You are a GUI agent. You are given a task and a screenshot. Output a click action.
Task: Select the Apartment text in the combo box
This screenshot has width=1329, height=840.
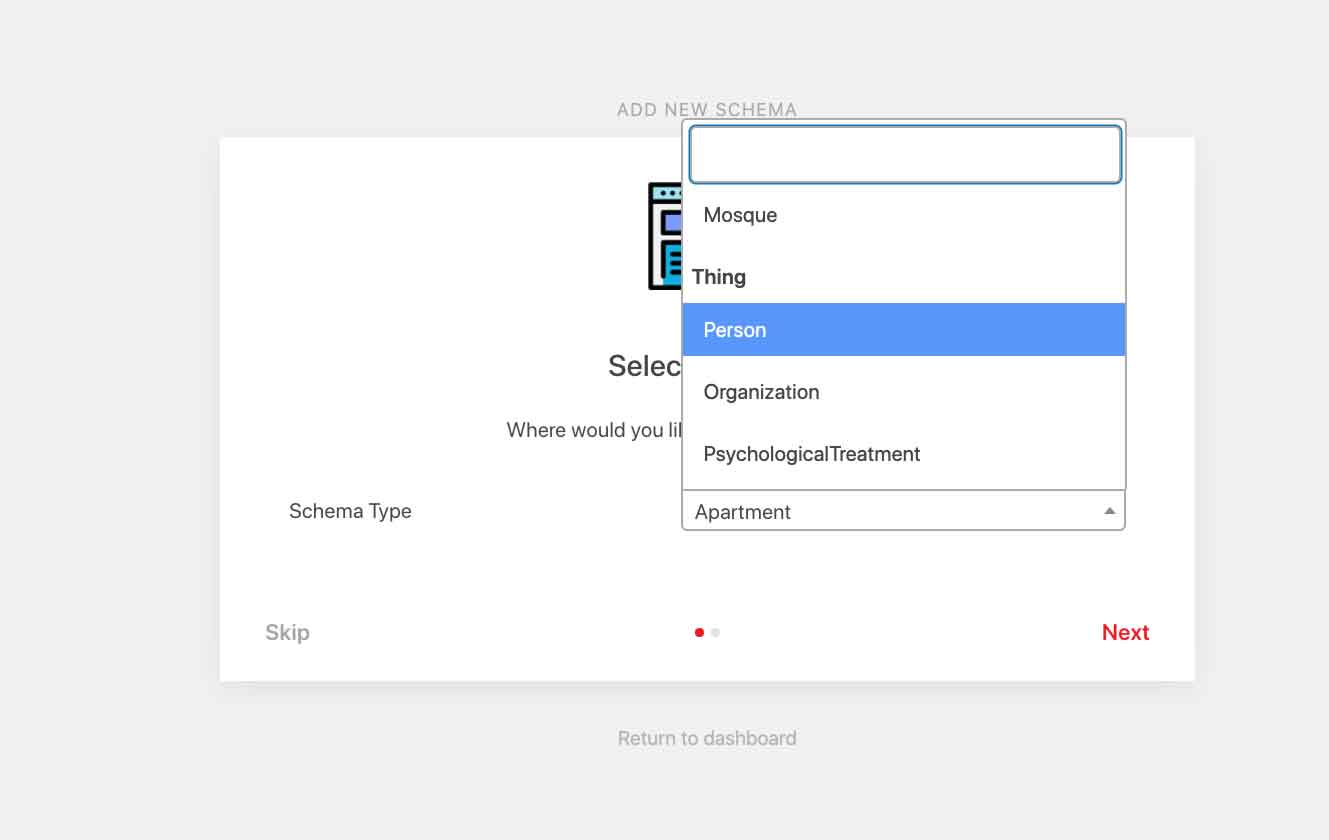(742, 511)
